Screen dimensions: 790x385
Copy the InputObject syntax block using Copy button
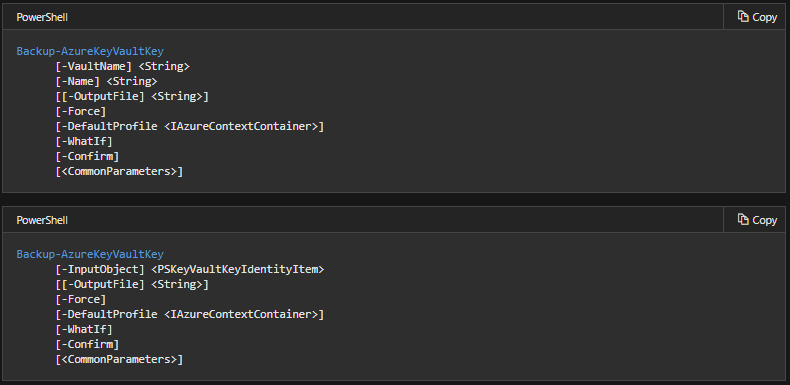point(757,220)
